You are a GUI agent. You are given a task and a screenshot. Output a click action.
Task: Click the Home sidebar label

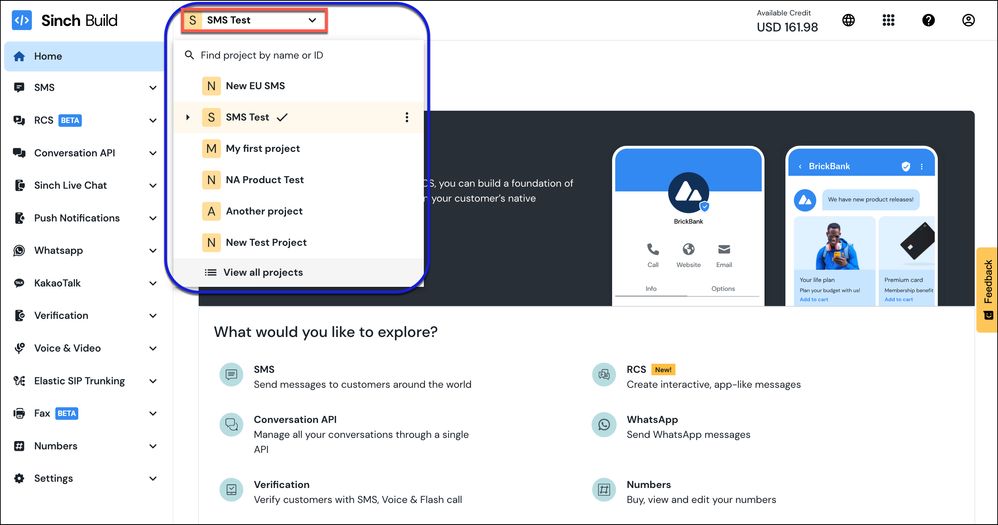point(48,56)
